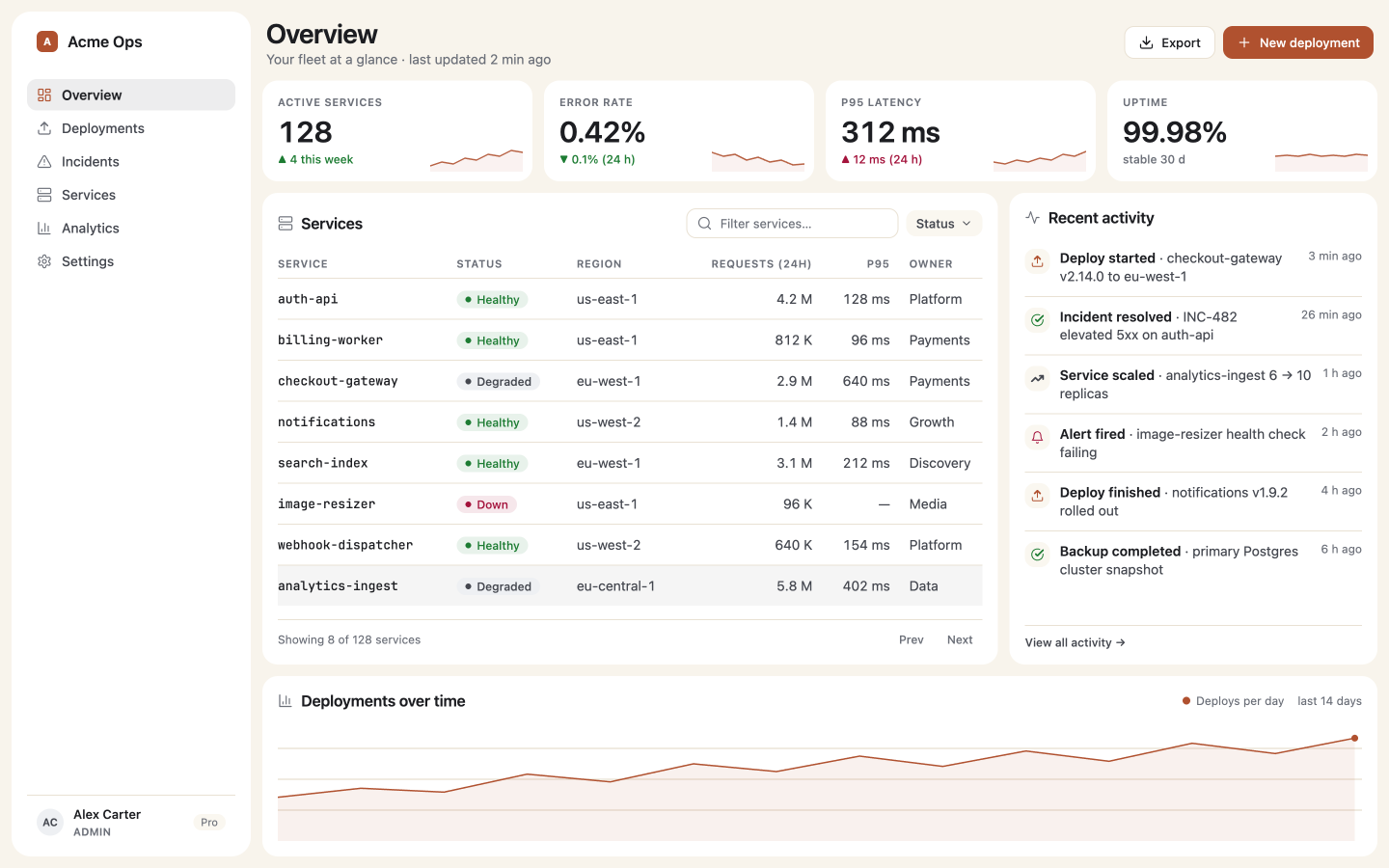The width and height of the screenshot is (1389, 868).
Task: Click the Pro plan badge
Action: [209, 823]
